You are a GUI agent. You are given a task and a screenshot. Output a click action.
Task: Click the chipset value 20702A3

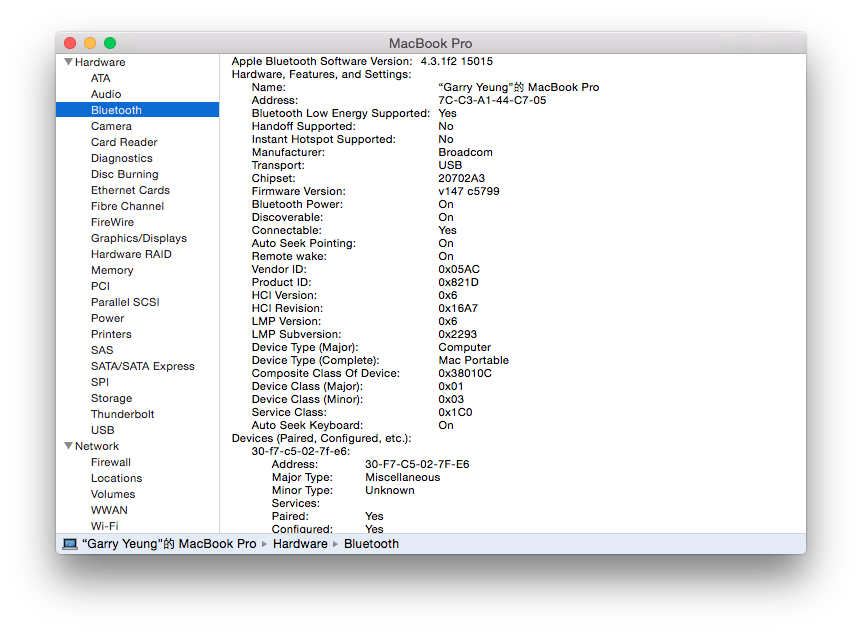pos(461,178)
